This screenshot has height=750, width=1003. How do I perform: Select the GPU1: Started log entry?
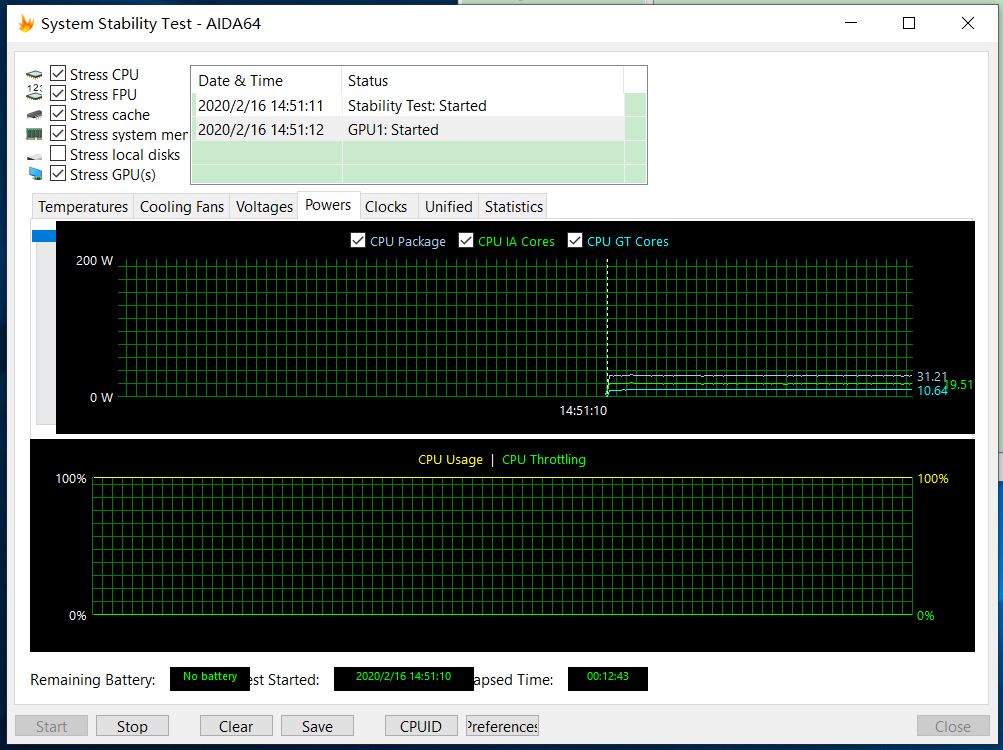tap(392, 130)
